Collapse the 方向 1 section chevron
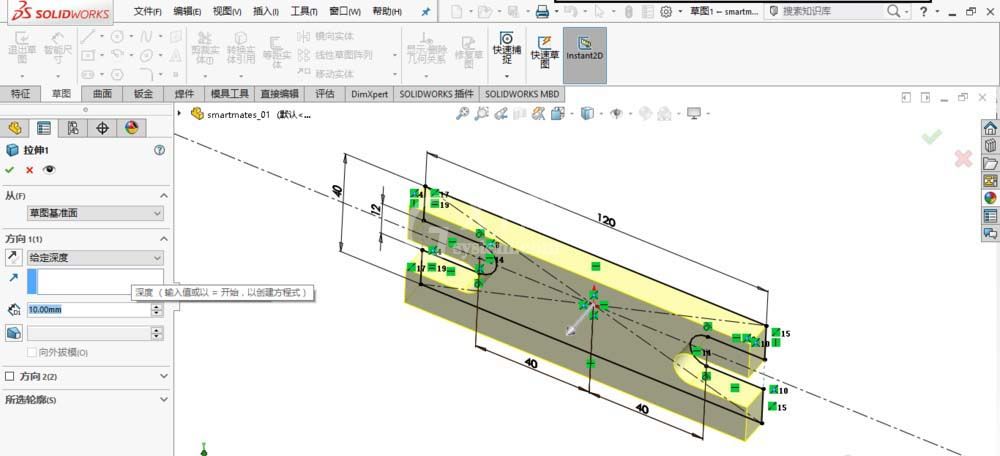This screenshot has height=456, width=1000. pyautogui.click(x=164, y=239)
